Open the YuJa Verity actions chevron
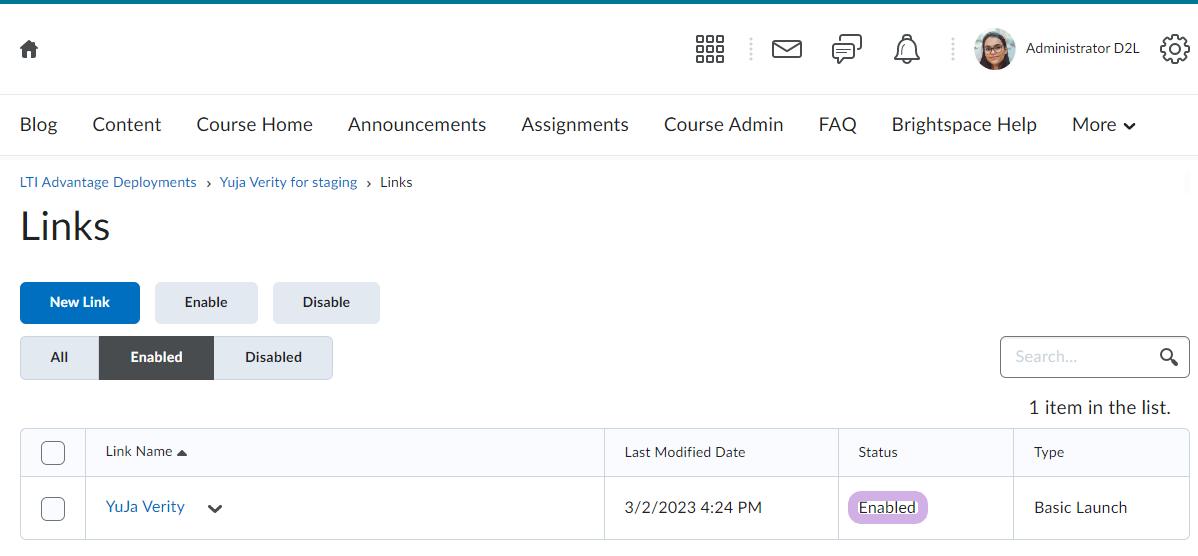1198x556 pixels. [x=214, y=508]
